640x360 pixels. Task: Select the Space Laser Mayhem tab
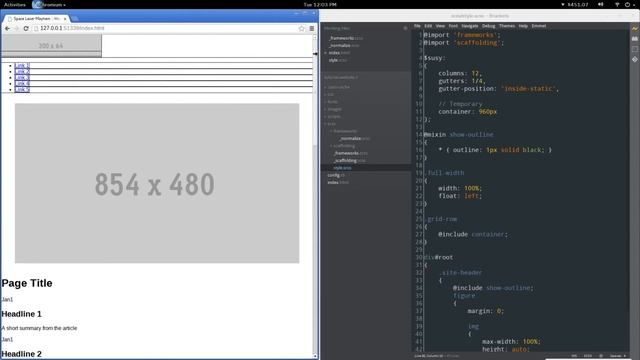tap(36, 19)
